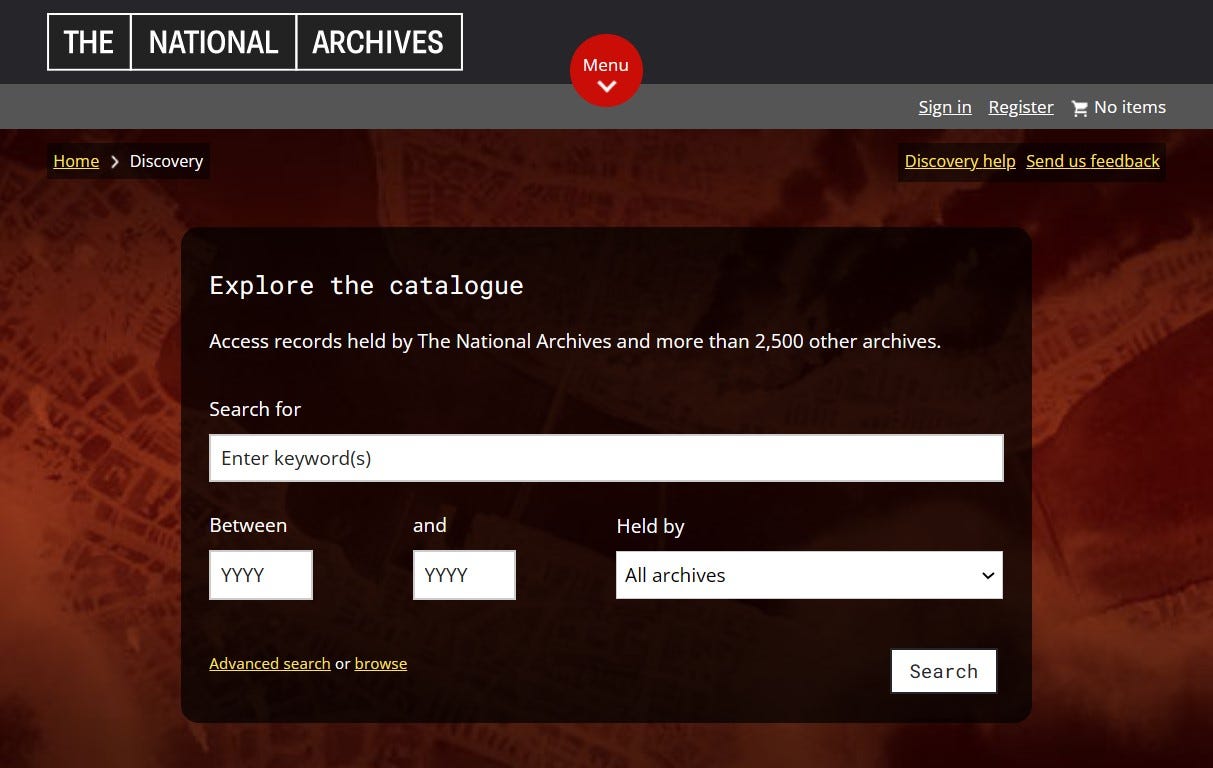
Task: Click the Explore the catalogue heading
Action: 366,285
